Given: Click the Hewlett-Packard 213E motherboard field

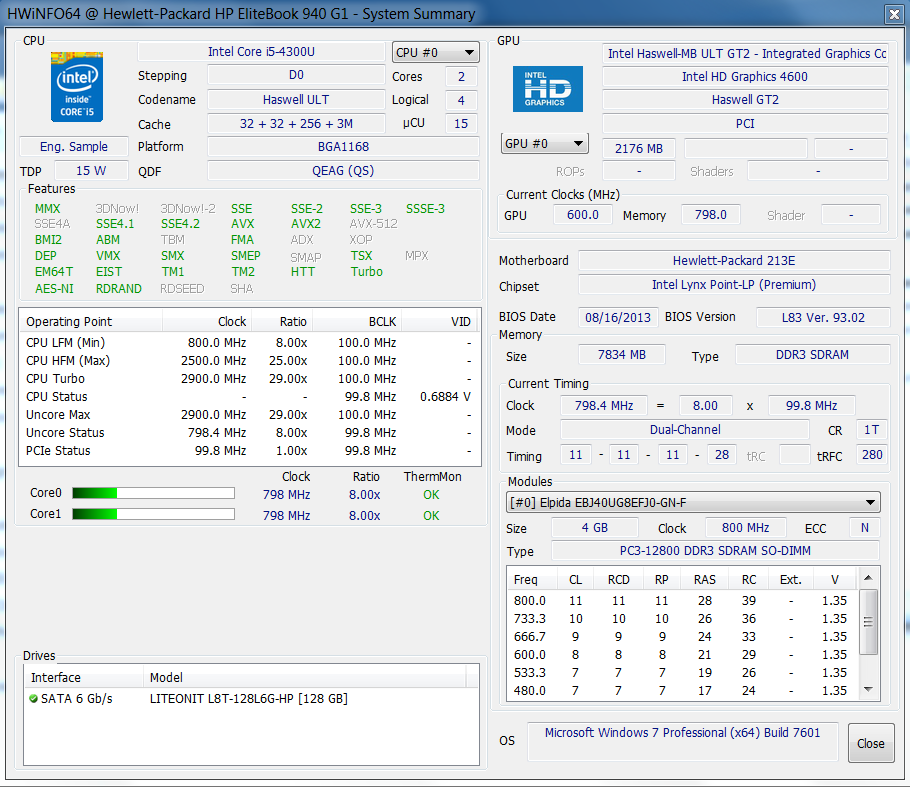Looking at the screenshot, I should pyautogui.click(x=734, y=261).
